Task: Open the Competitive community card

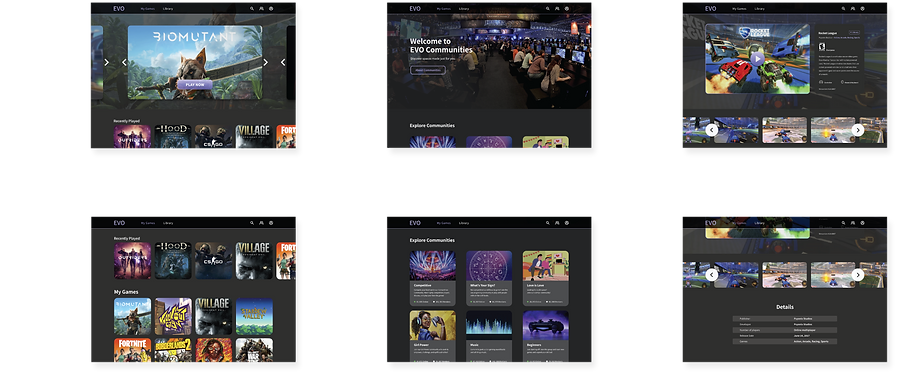Action: click(433, 278)
